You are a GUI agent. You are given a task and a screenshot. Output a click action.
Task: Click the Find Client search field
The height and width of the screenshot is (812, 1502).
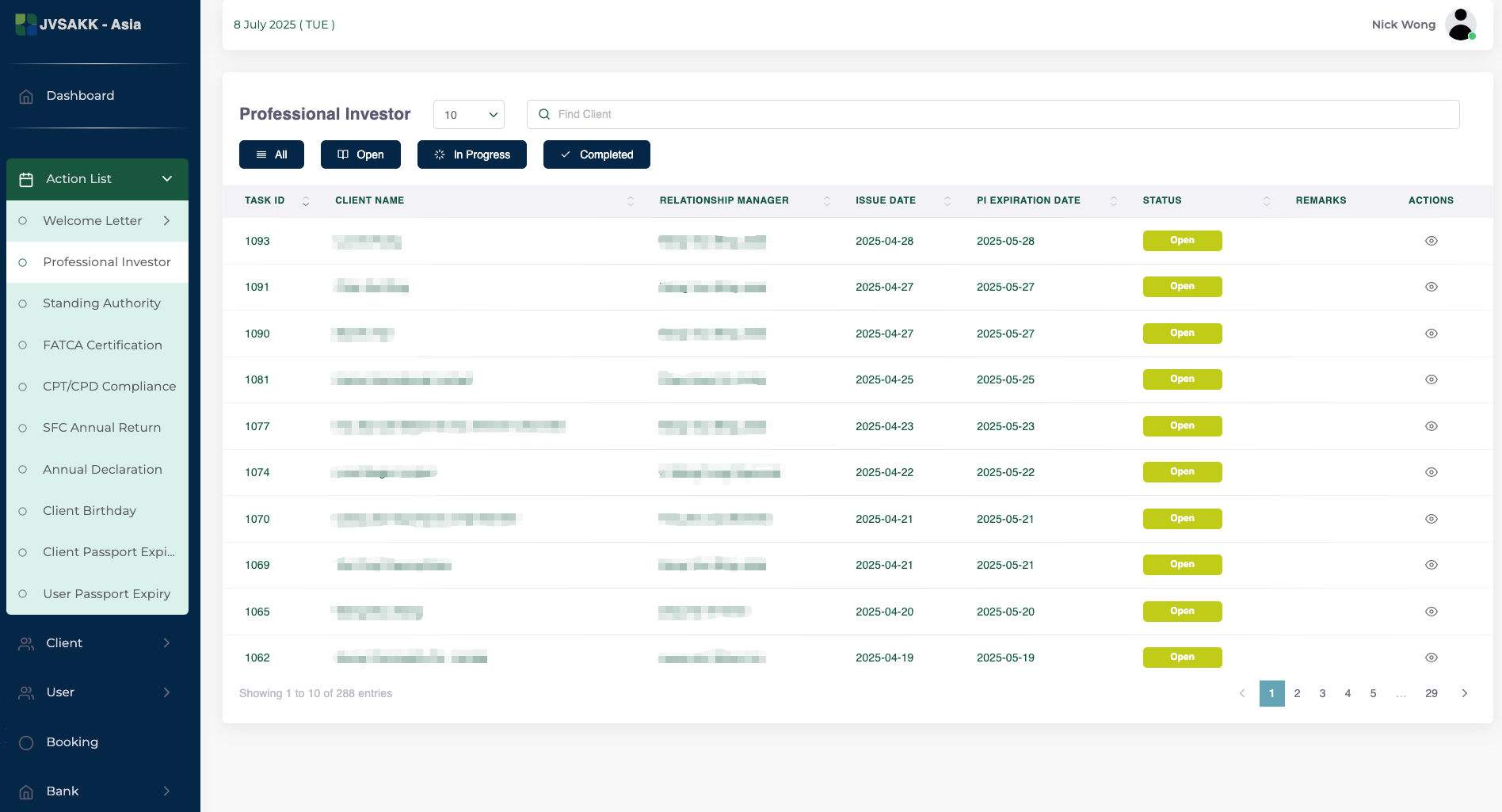[x=993, y=115]
